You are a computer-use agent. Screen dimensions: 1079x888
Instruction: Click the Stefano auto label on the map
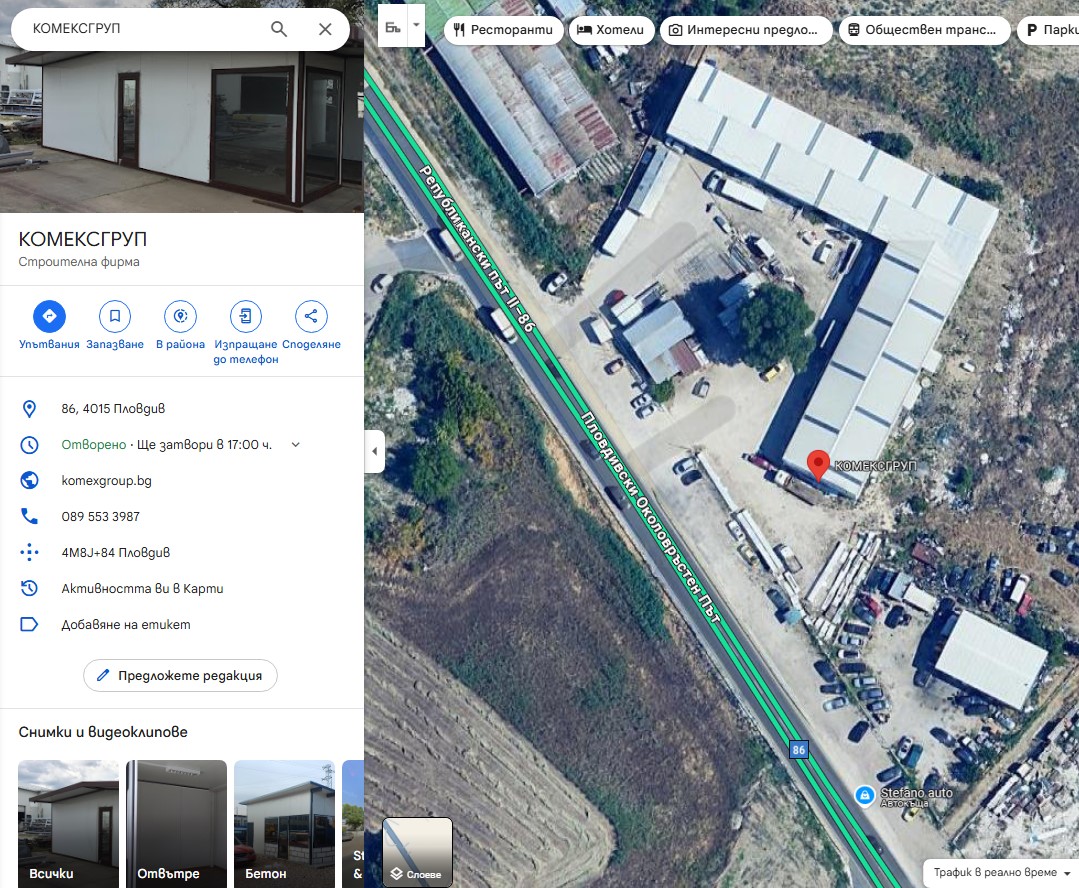pos(917,793)
